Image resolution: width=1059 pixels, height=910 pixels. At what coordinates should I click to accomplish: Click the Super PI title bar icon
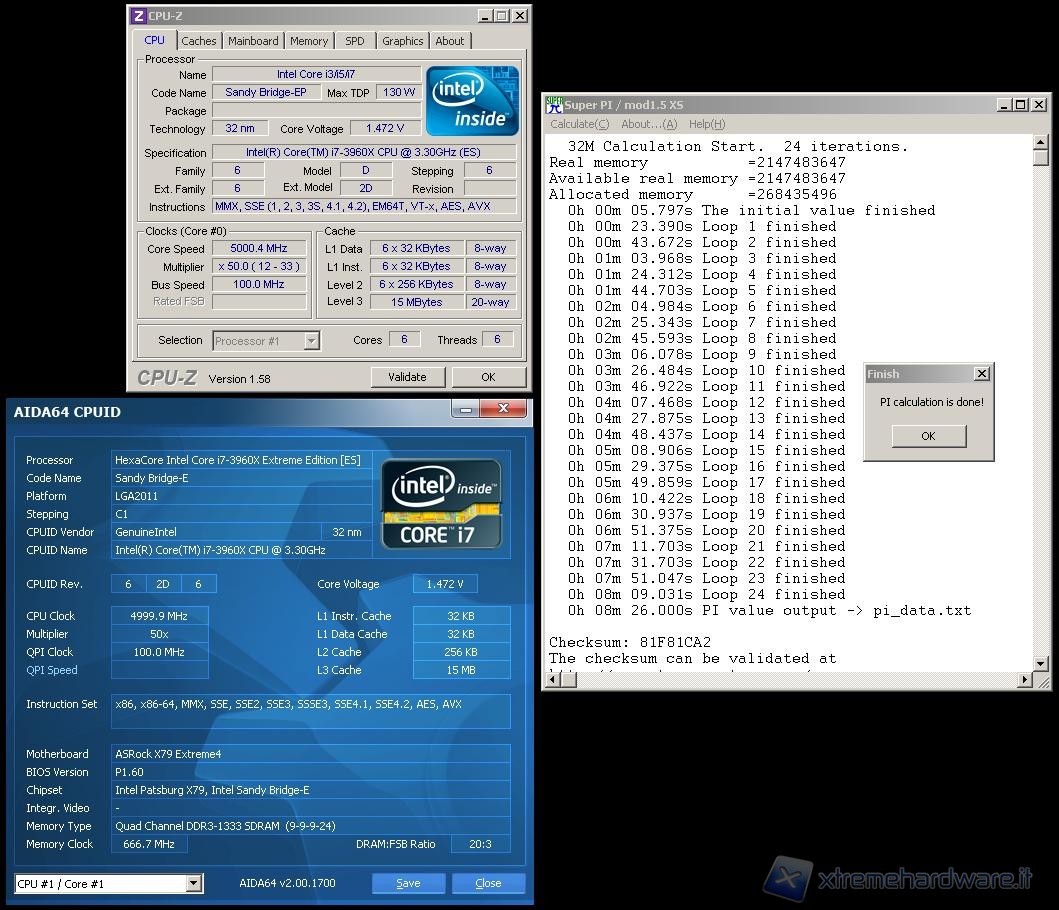[554, 105]
